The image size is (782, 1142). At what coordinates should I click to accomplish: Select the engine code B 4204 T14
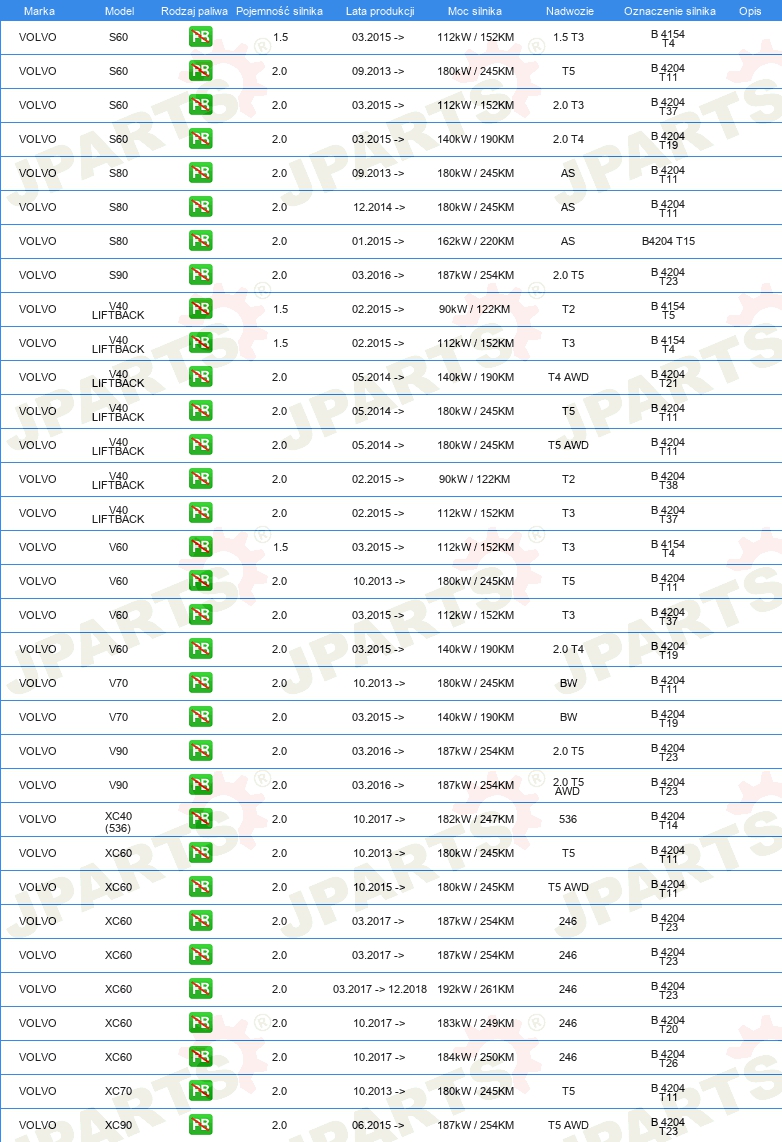point(668,820)
